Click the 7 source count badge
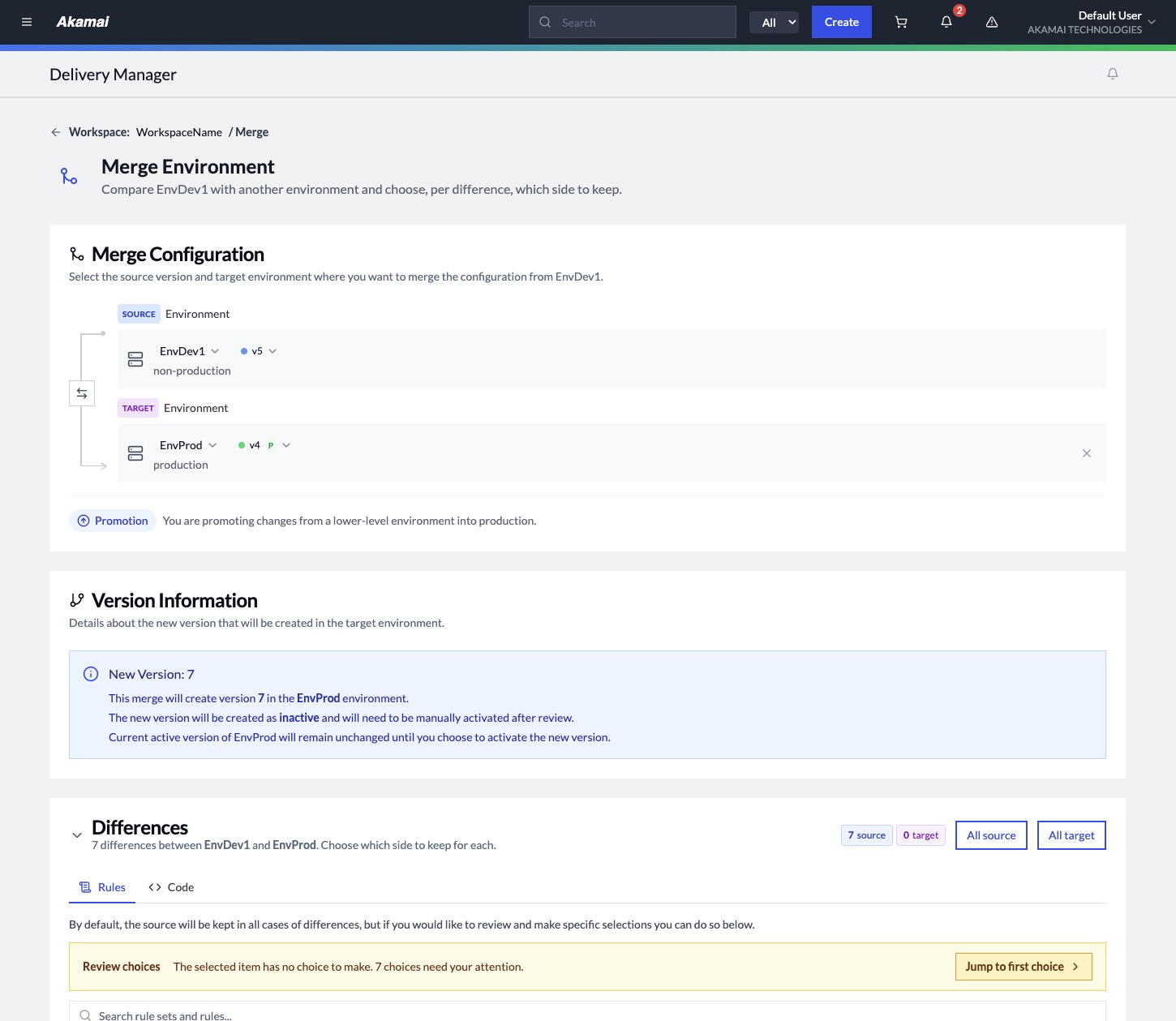1176x1021 pixels. [867, 835]
